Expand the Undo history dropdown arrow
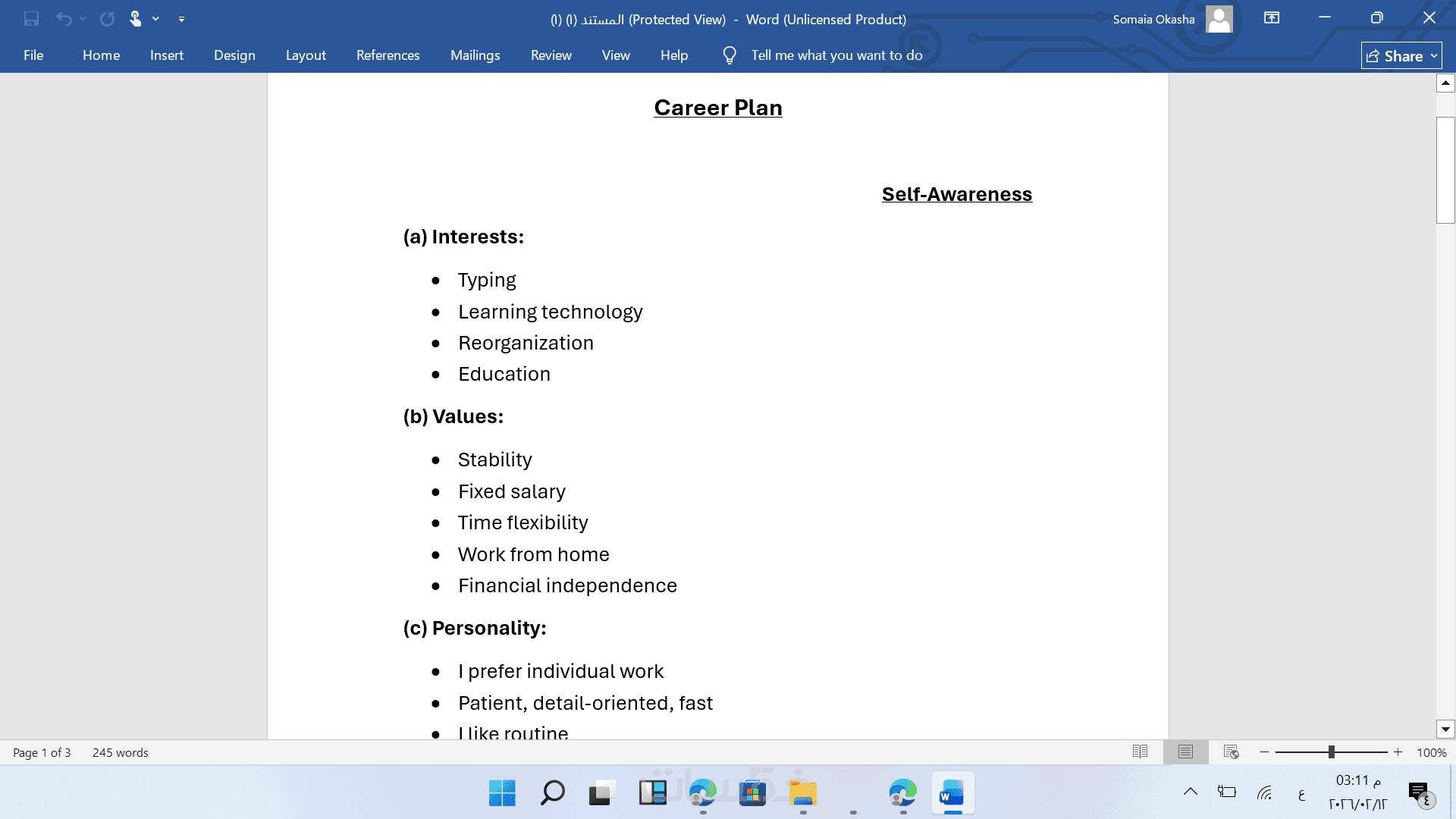This screenshot has height=819, width=1456. 83,19
